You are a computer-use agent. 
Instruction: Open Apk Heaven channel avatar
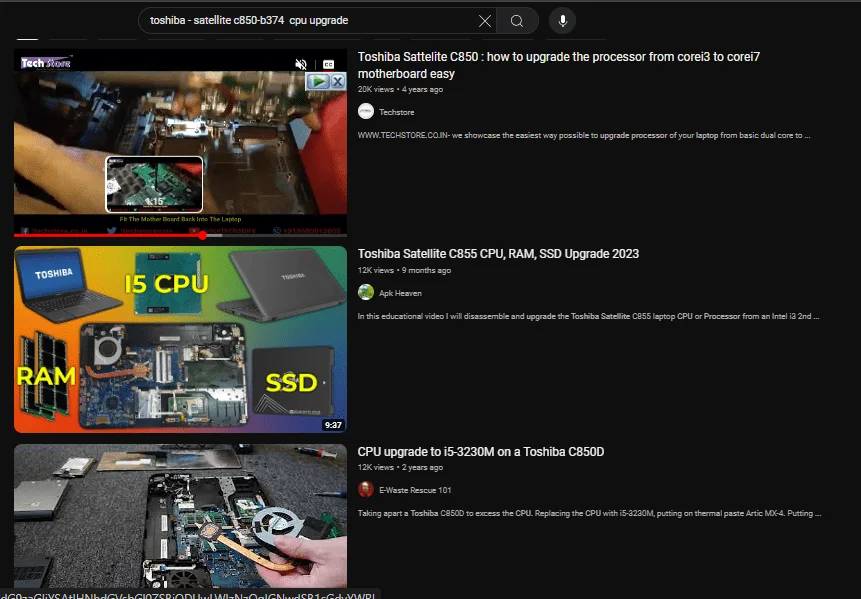366,293
